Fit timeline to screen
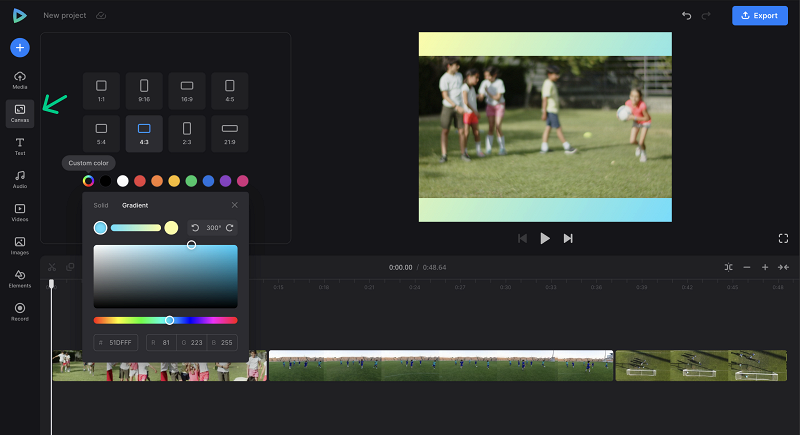Viewport: 800px width, 435px height. [783, 267]
